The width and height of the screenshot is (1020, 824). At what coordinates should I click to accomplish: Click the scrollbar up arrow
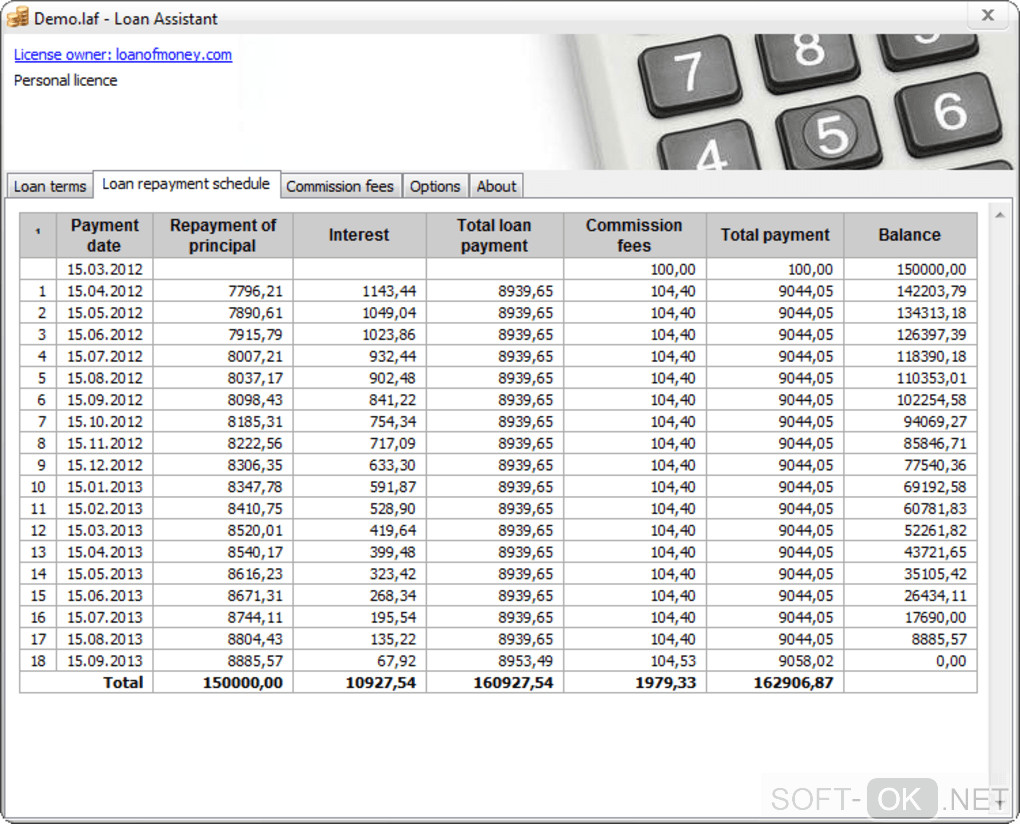[999, 215]
